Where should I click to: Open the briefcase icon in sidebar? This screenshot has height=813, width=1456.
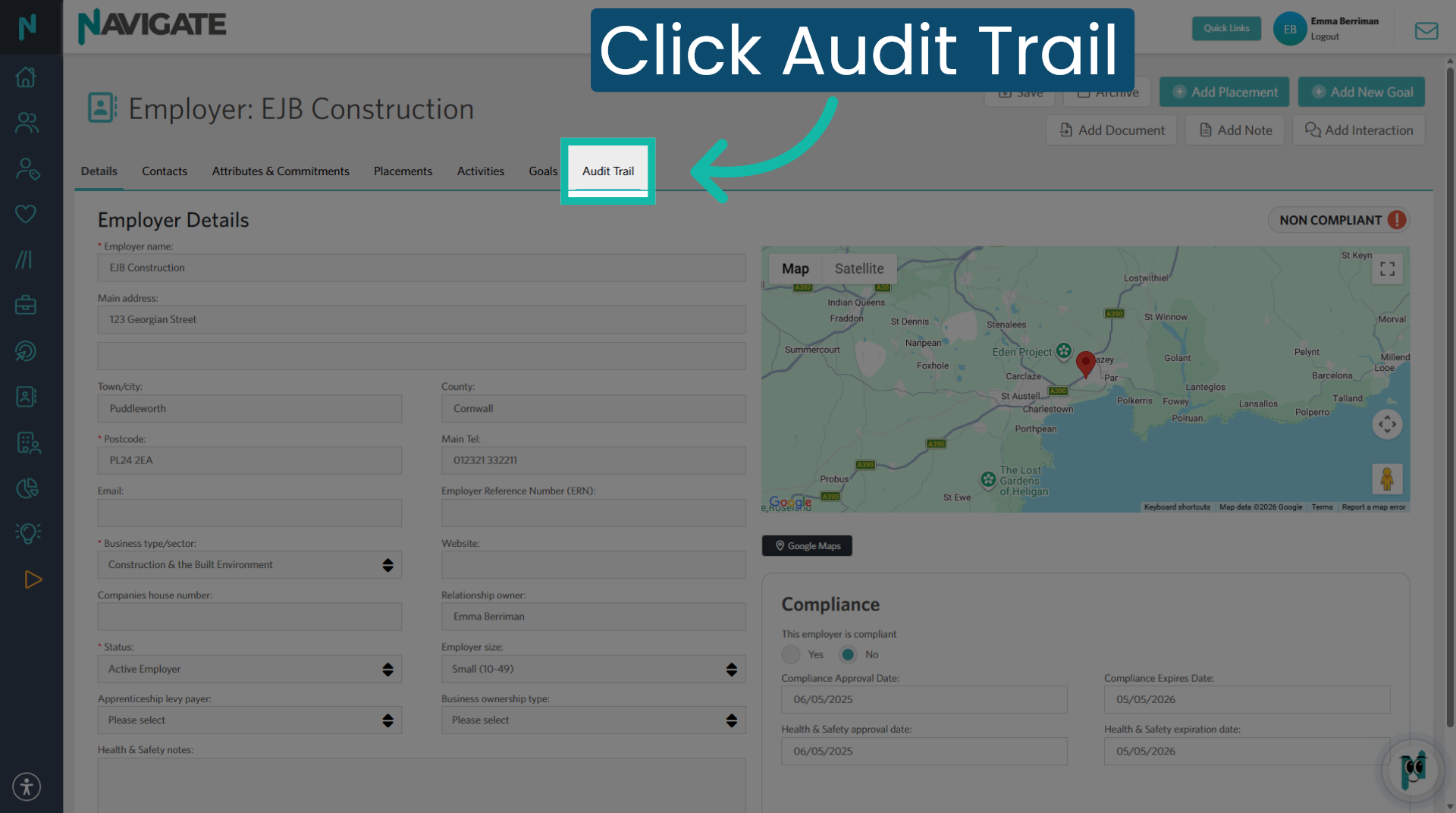pyautogui.click(x=26, y=305)
